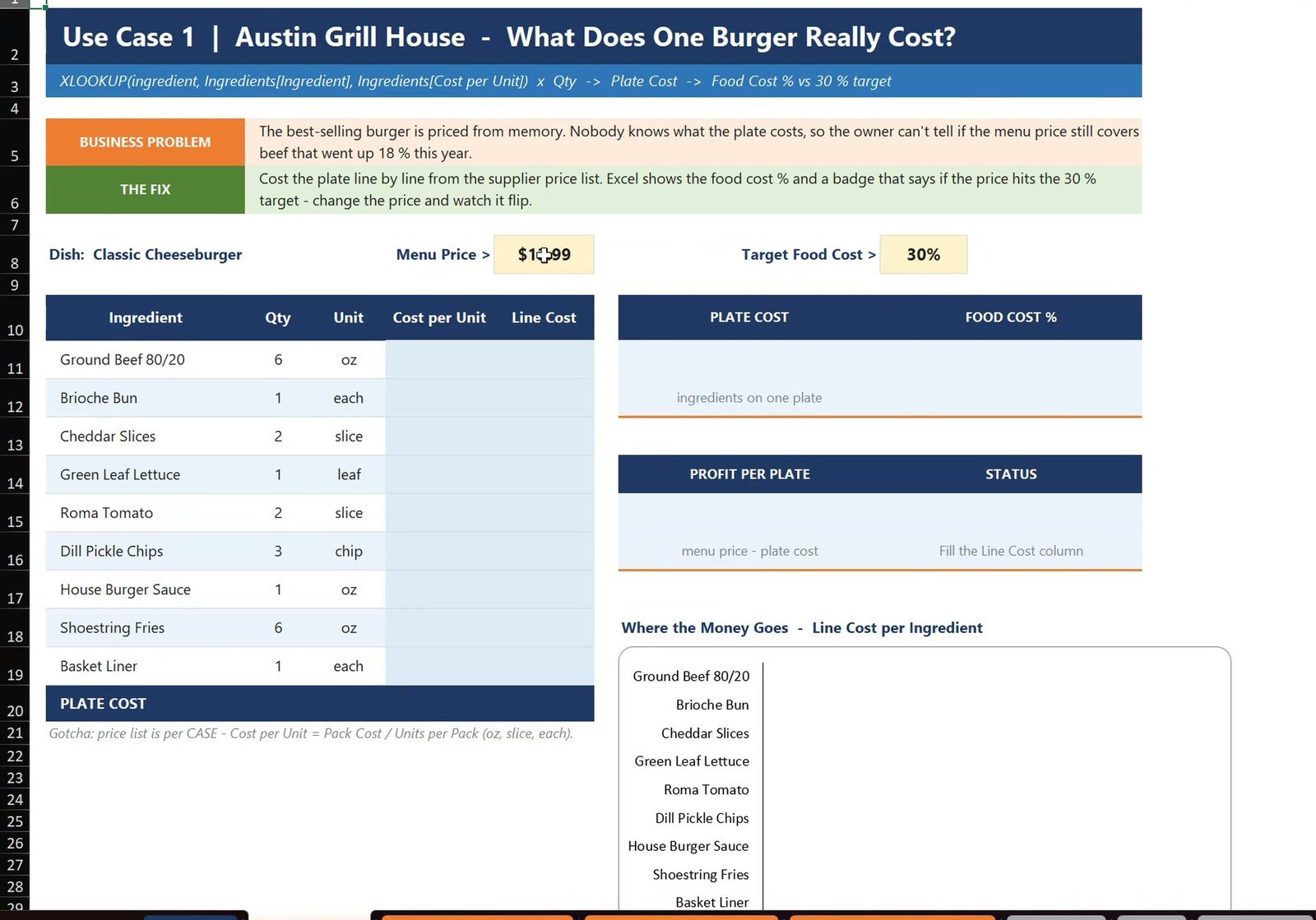Click the Unit cell 'chip' for Dill Pickle Chips

coord(349,551)
